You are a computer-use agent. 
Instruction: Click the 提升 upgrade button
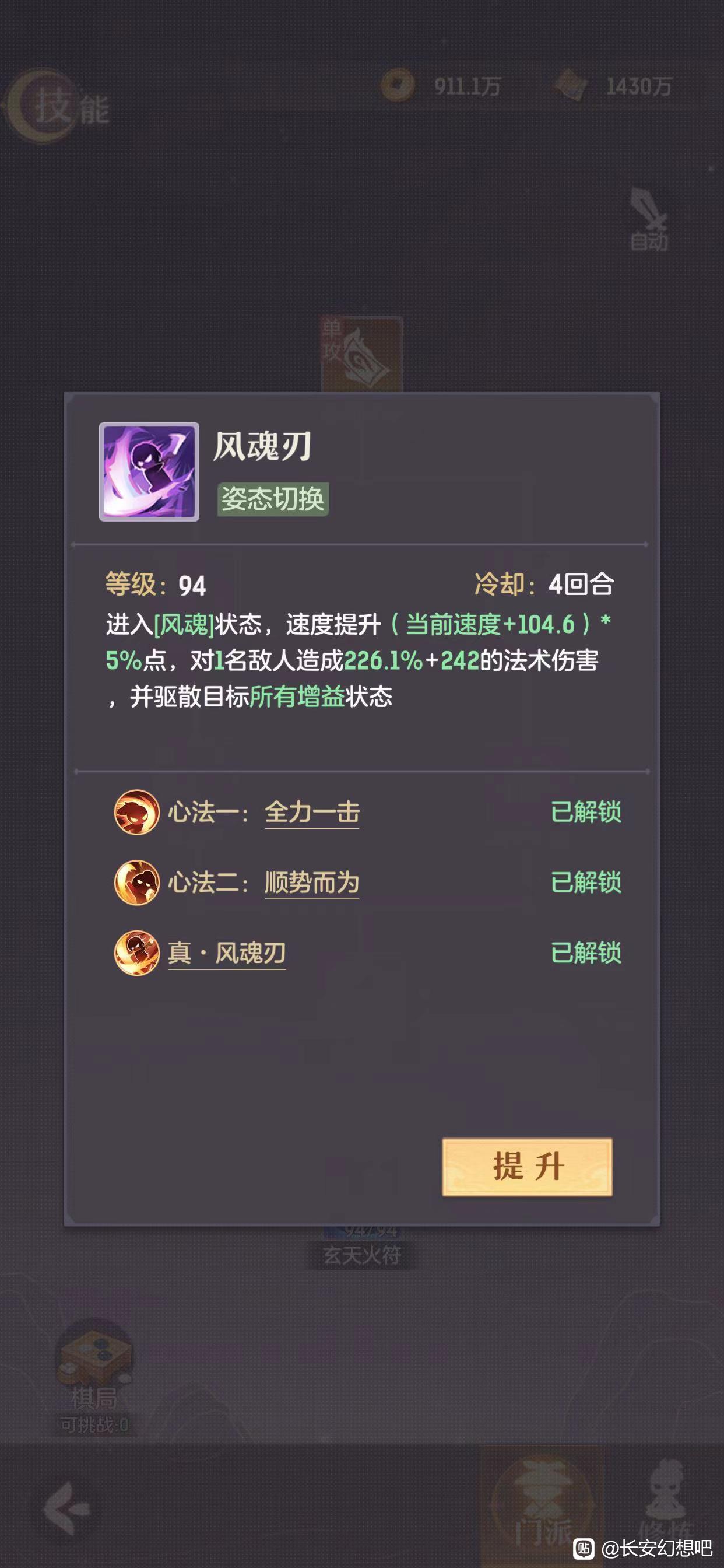click(527, 1167)
